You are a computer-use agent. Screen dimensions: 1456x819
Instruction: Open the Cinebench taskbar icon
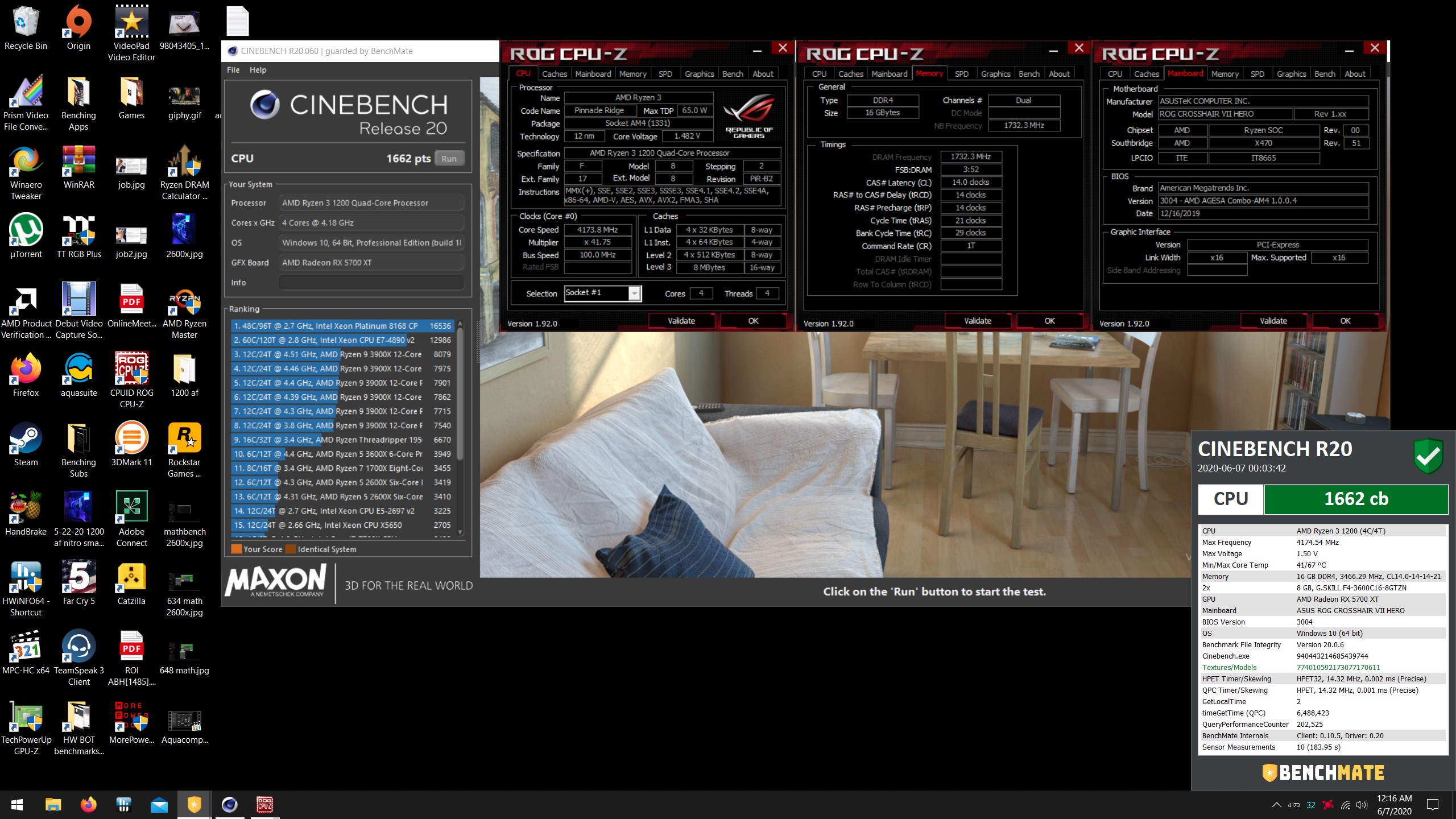(x=229, y=805)
